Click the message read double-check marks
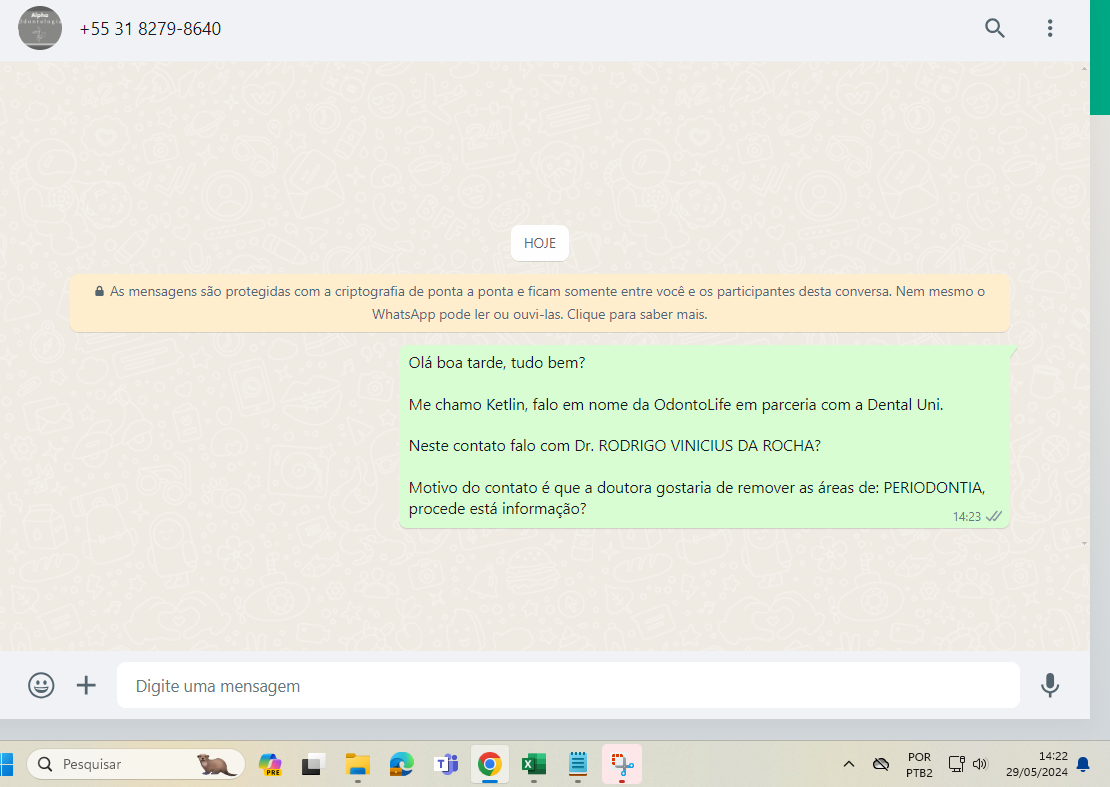This screenshot has height=787, width=1110. click(994, 516)
